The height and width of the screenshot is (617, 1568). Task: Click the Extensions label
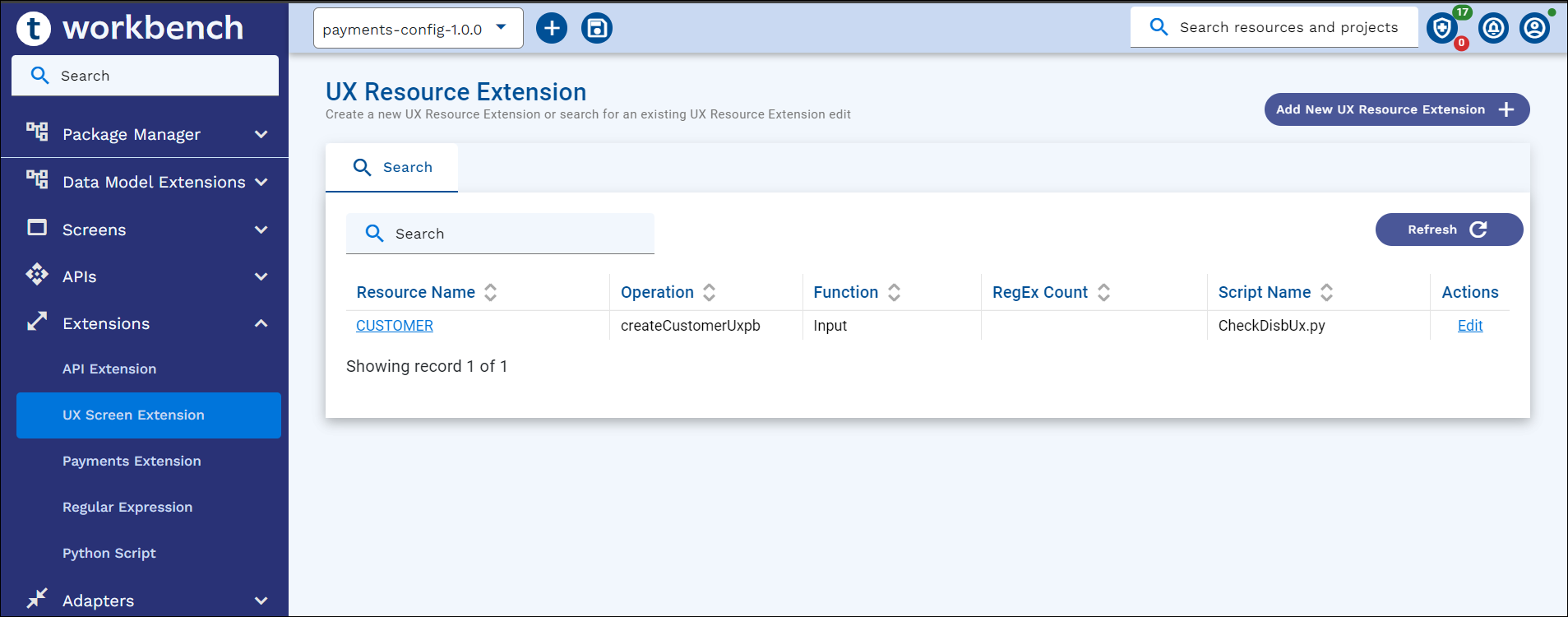point(106,323)
